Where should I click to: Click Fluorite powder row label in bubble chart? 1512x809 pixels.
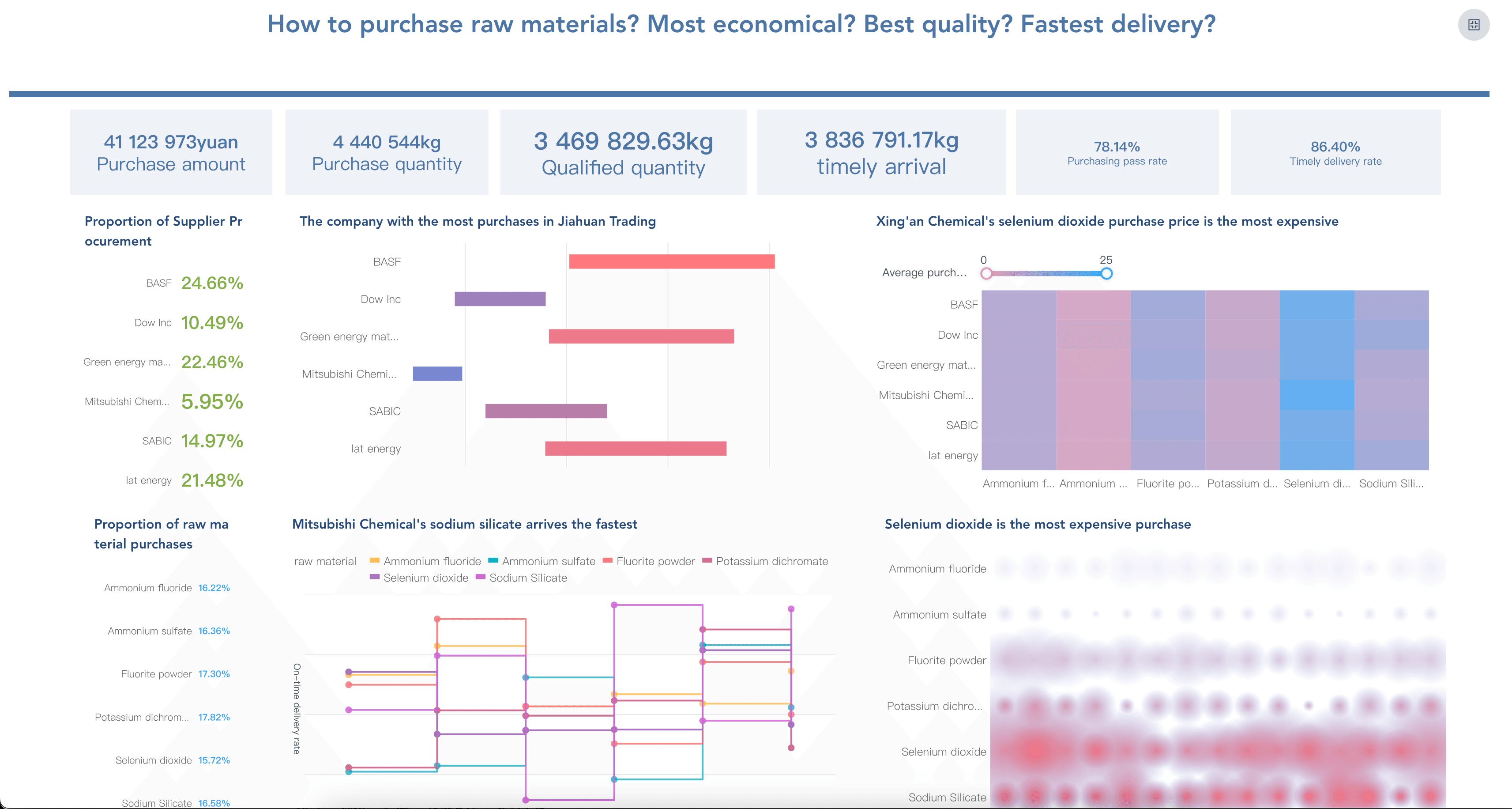pos(947,660)
